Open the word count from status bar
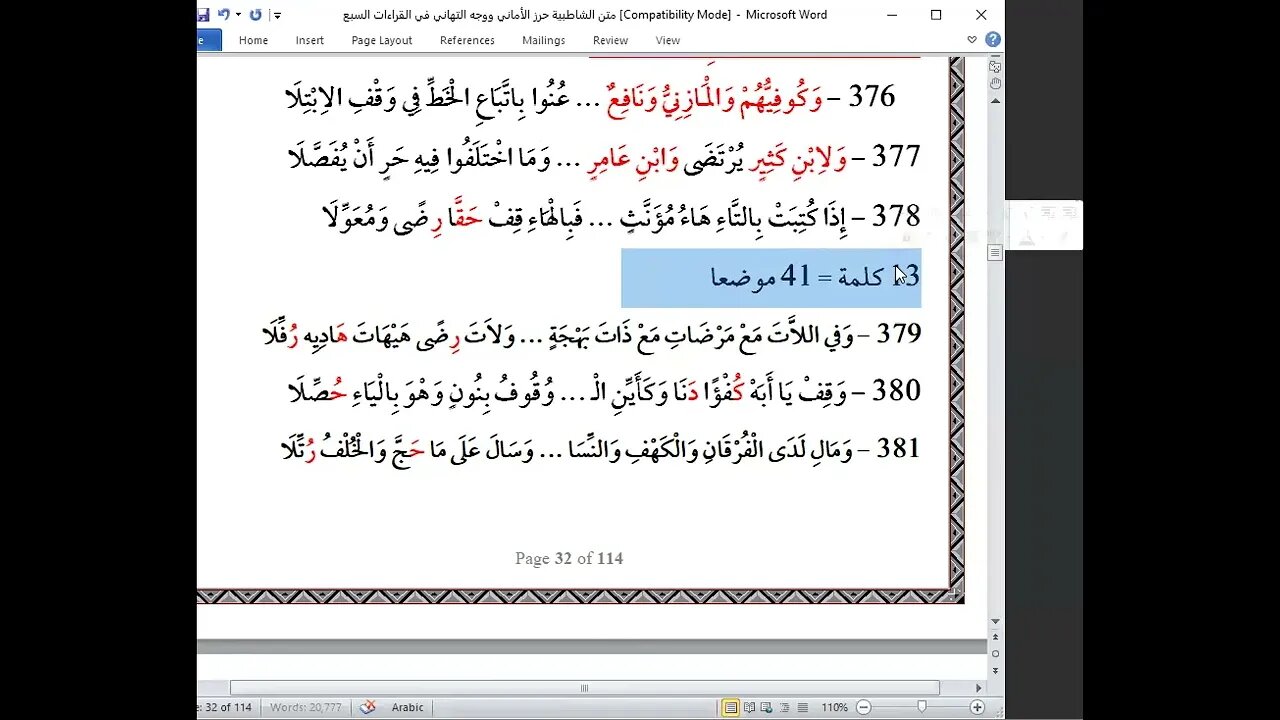The width and height of the screenshot is (1280, 720). pos(305,707)
